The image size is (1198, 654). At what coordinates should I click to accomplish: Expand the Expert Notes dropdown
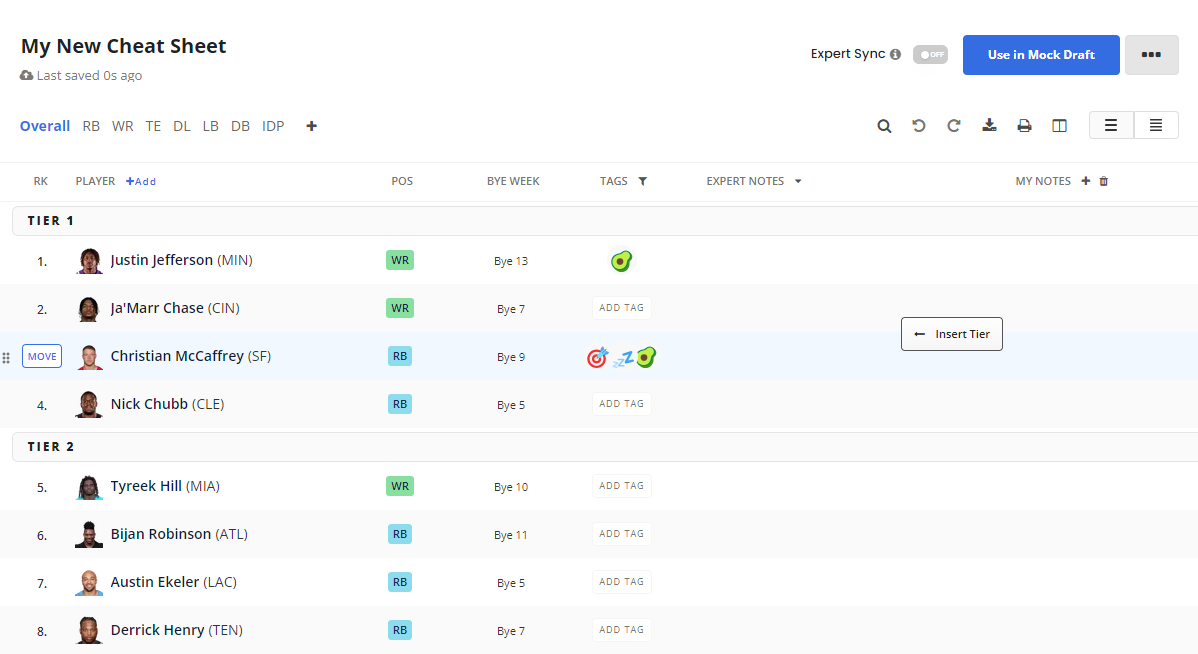click(798, 182)
